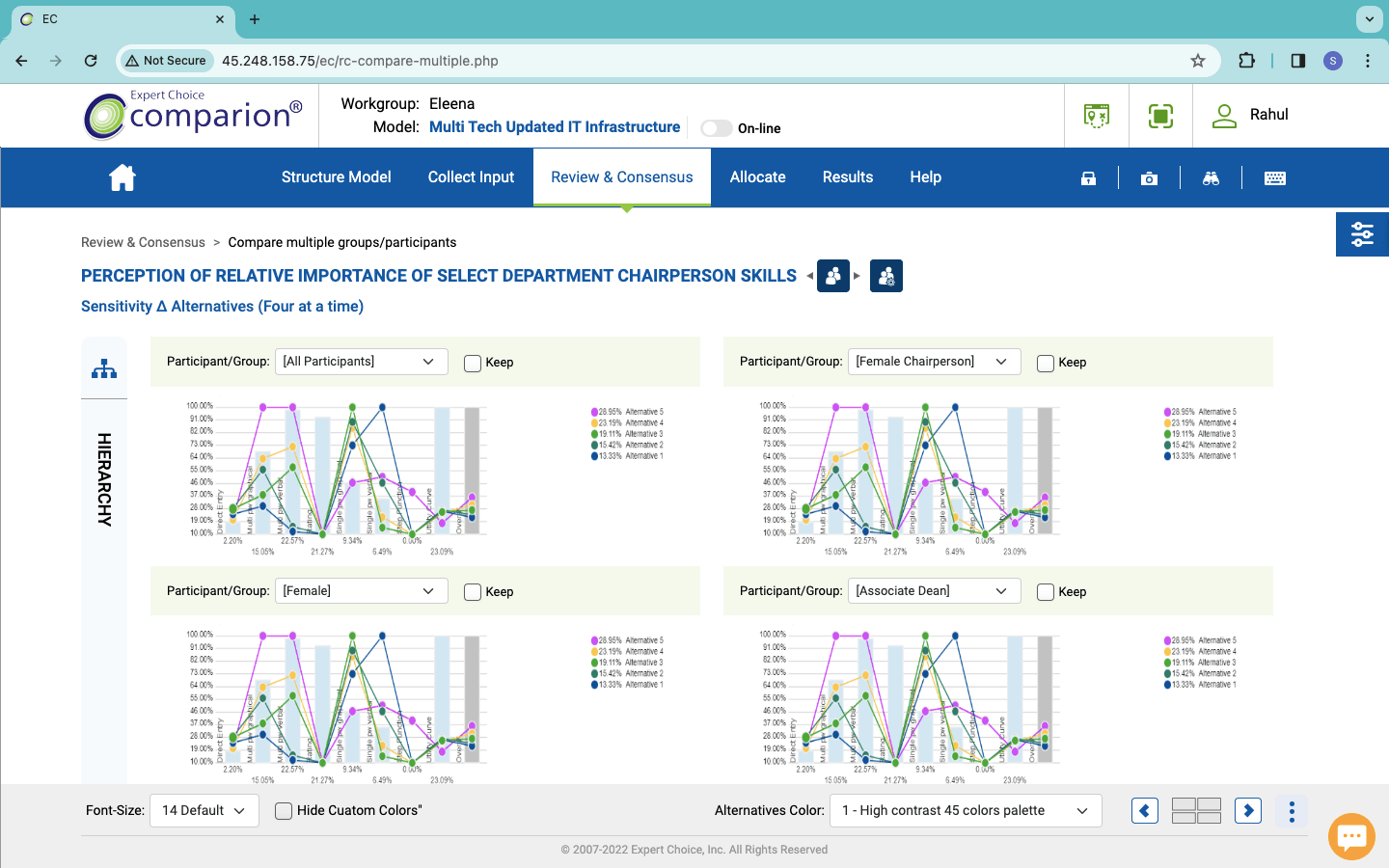Open browser extensions puzzle icon
This screenshot has width=1389, height=868.
(1246, 61)
